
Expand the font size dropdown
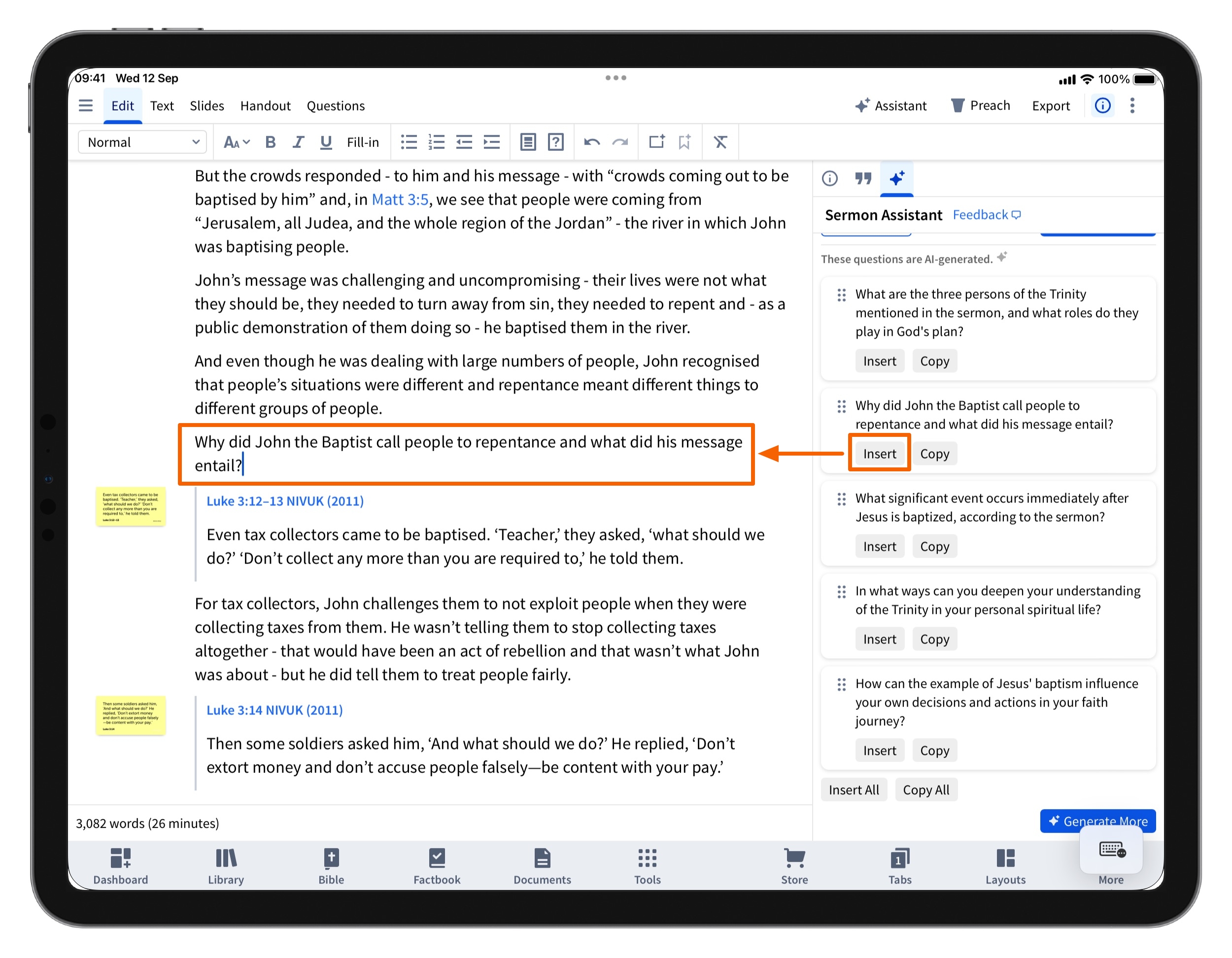coord(237,142)
